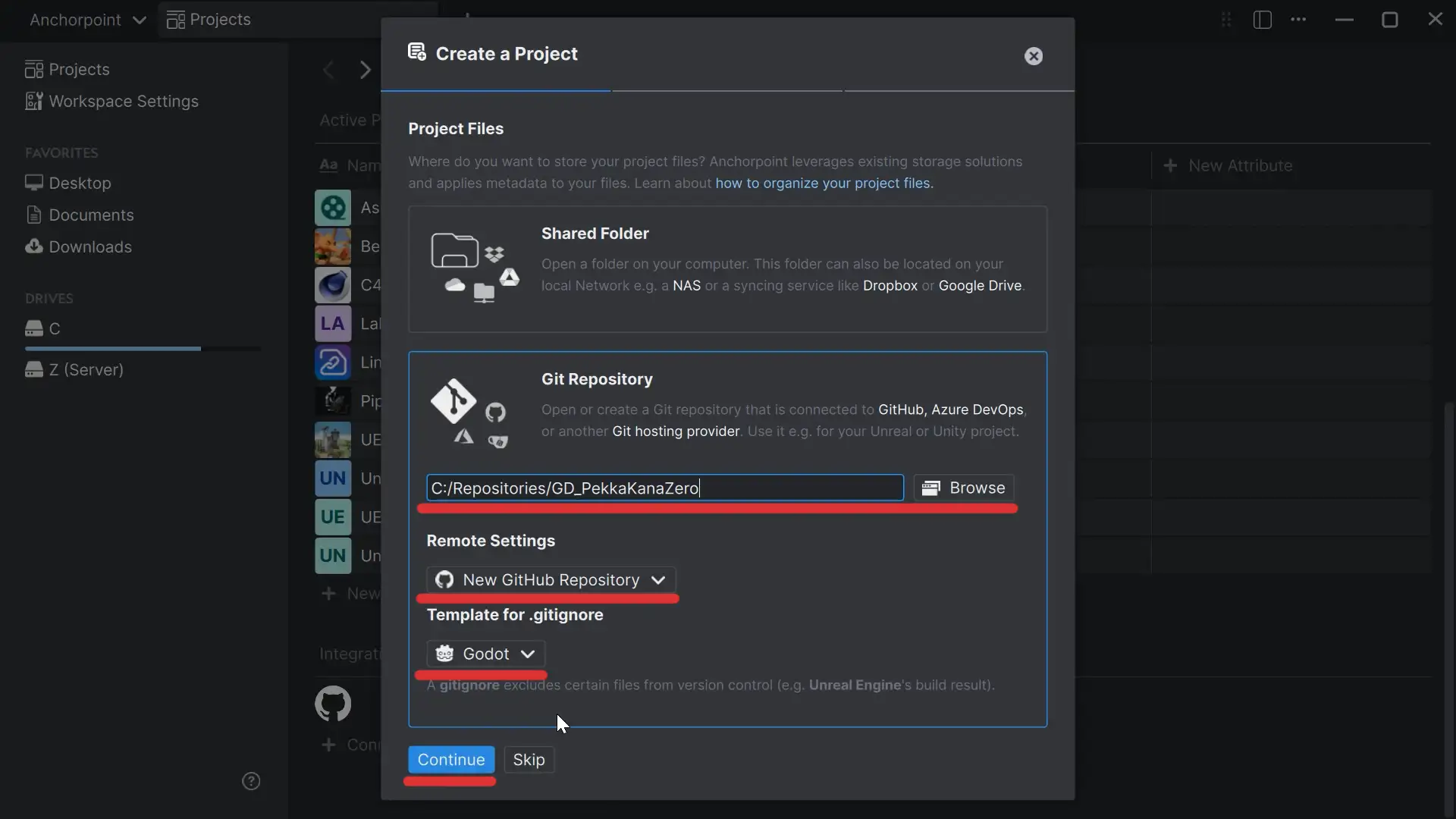Click the Continue button

(x=450, y=759)
